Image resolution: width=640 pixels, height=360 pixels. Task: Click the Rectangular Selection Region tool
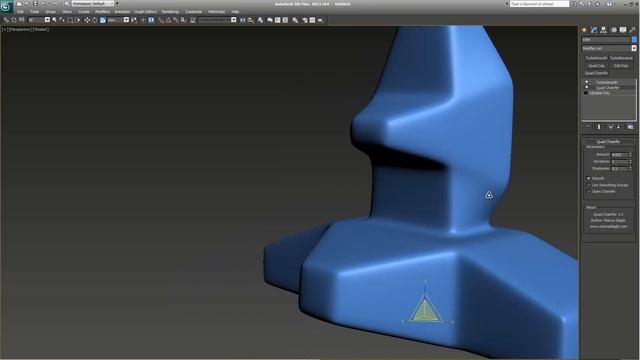70,20
